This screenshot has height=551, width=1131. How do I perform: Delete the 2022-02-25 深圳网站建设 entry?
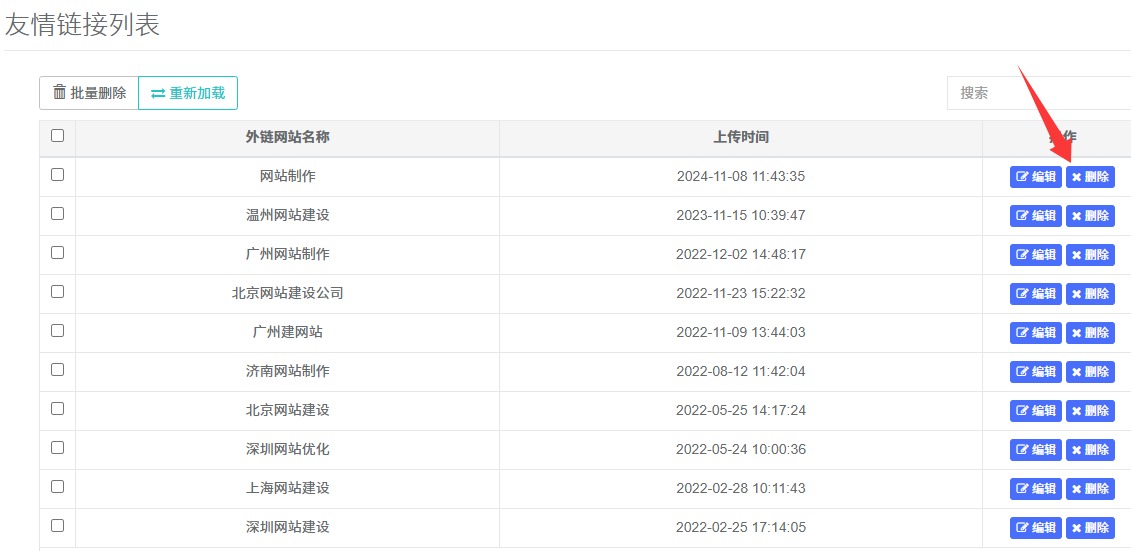click(x=1090, y=528)
